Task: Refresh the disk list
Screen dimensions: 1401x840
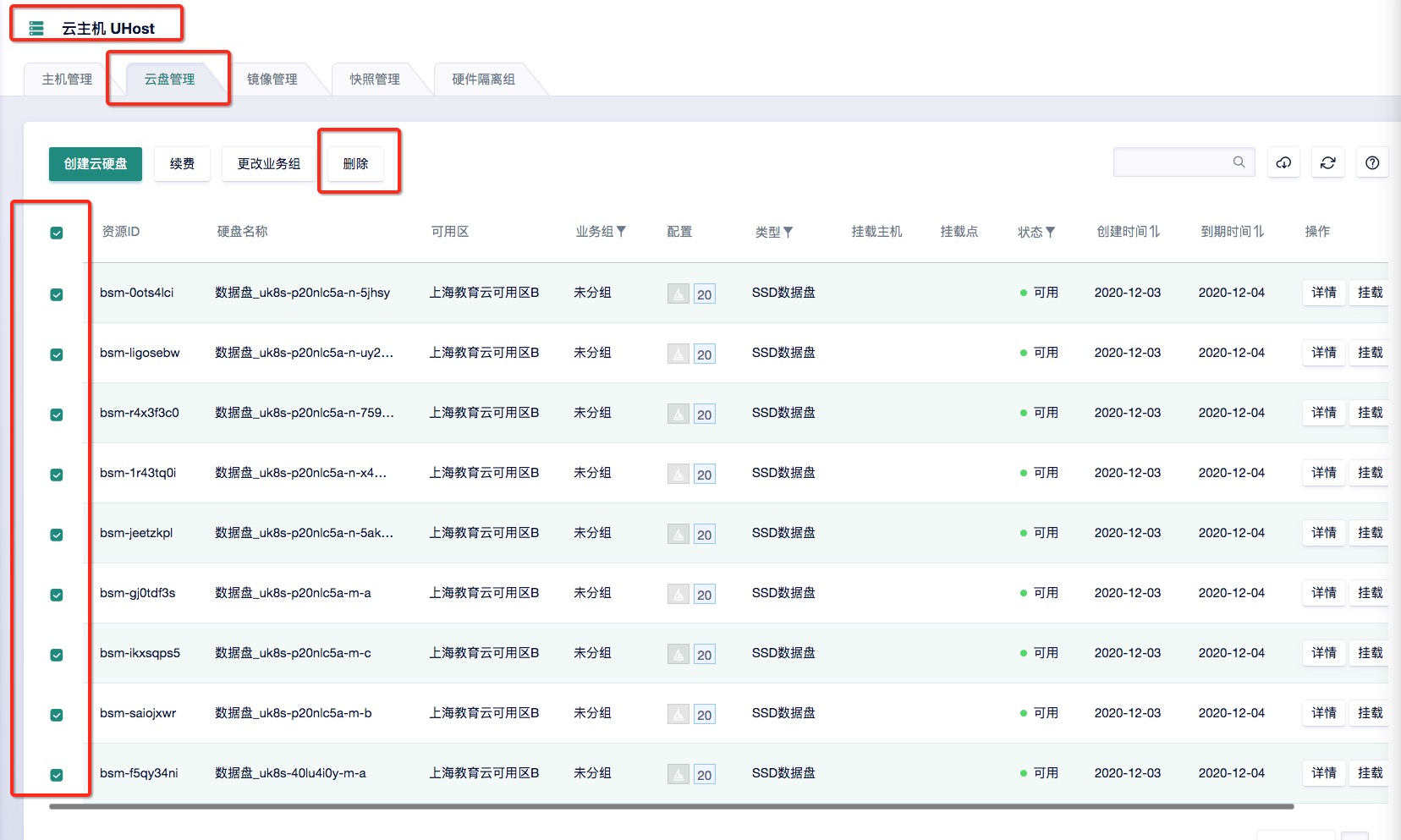Action: [1327, 162]
